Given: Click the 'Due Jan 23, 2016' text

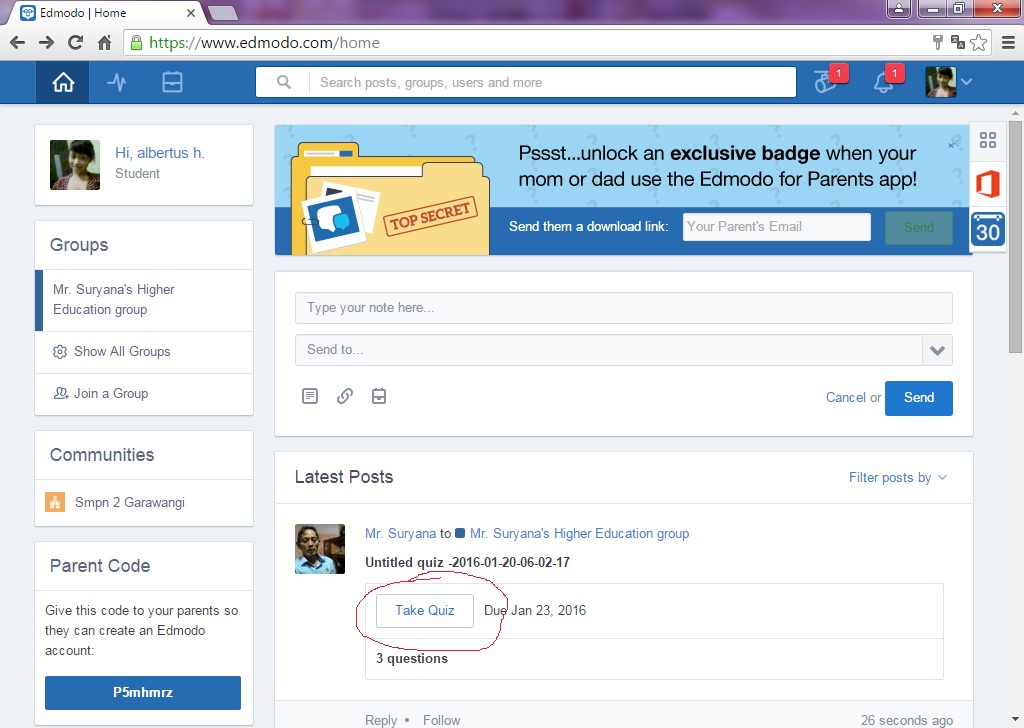Looking at the screenshot, I should 535,610.
